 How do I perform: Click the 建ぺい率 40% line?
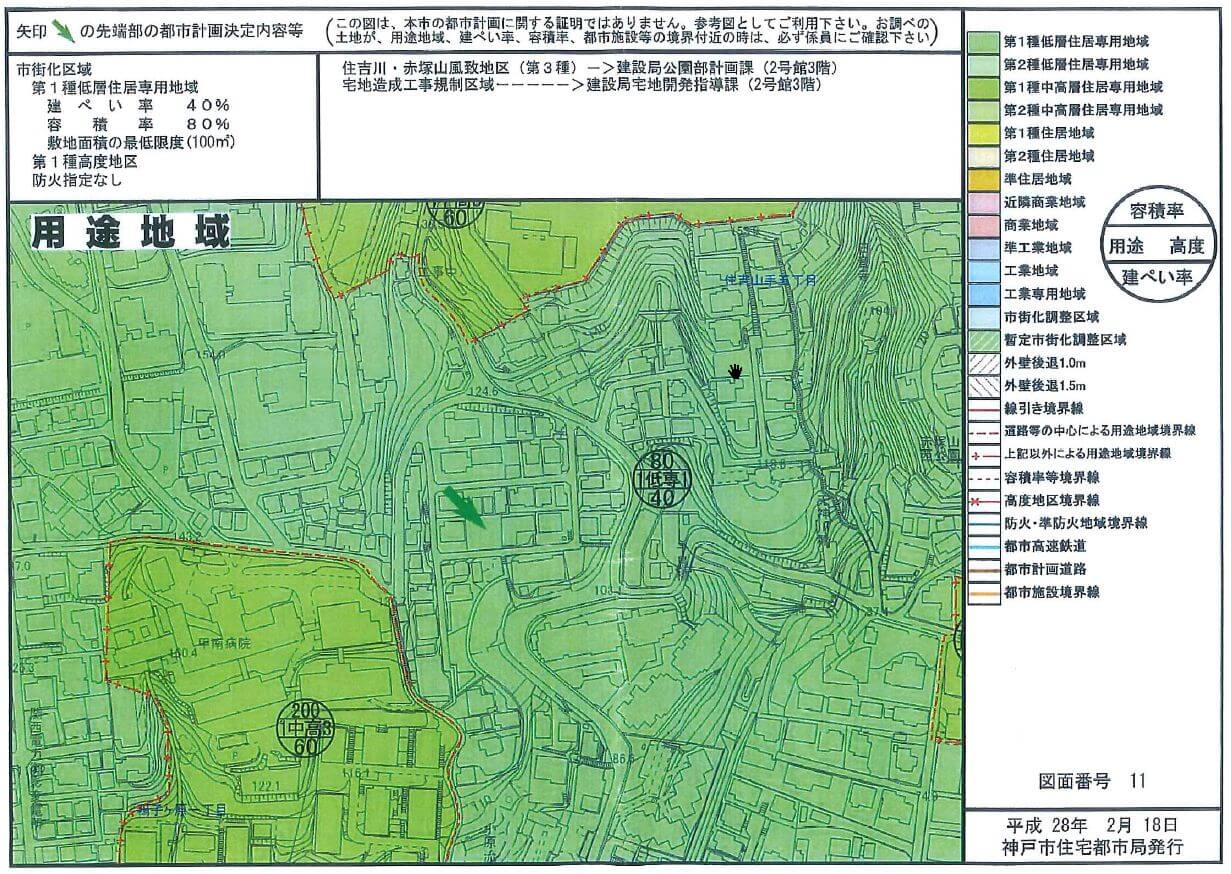click(138, 106)
